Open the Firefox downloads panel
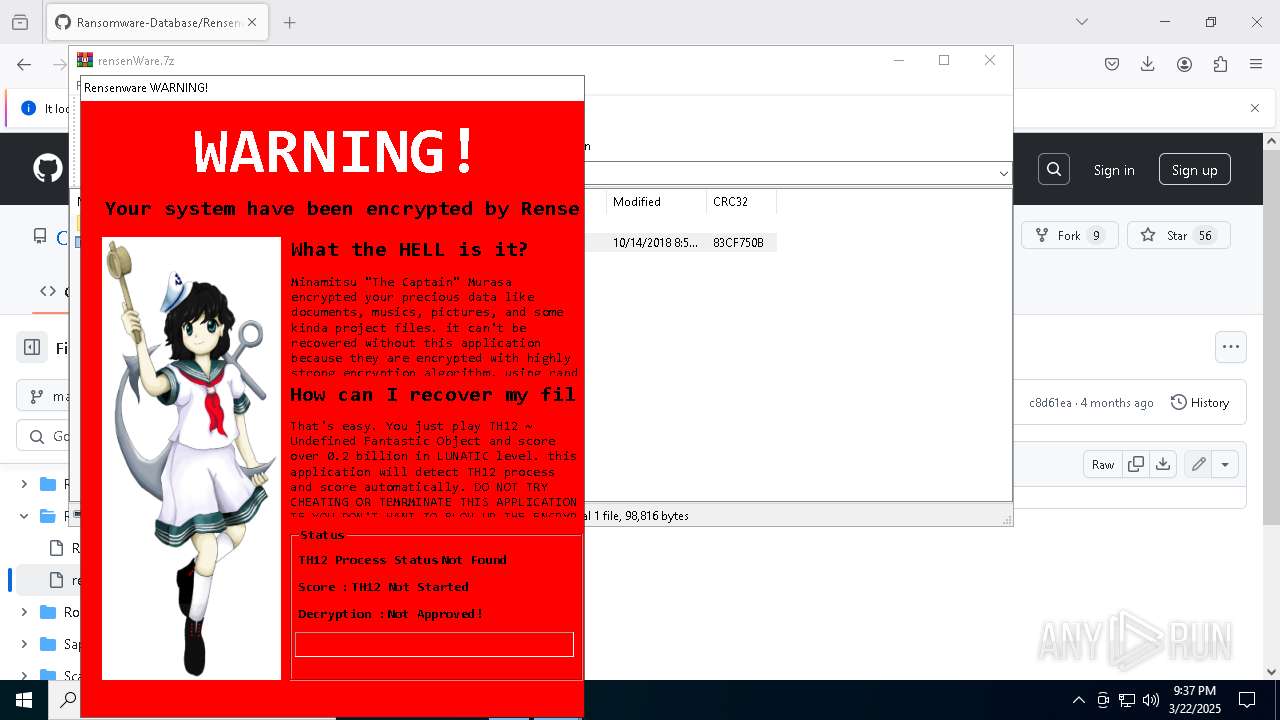1280x720 pixels. (x=1148, y=64)
